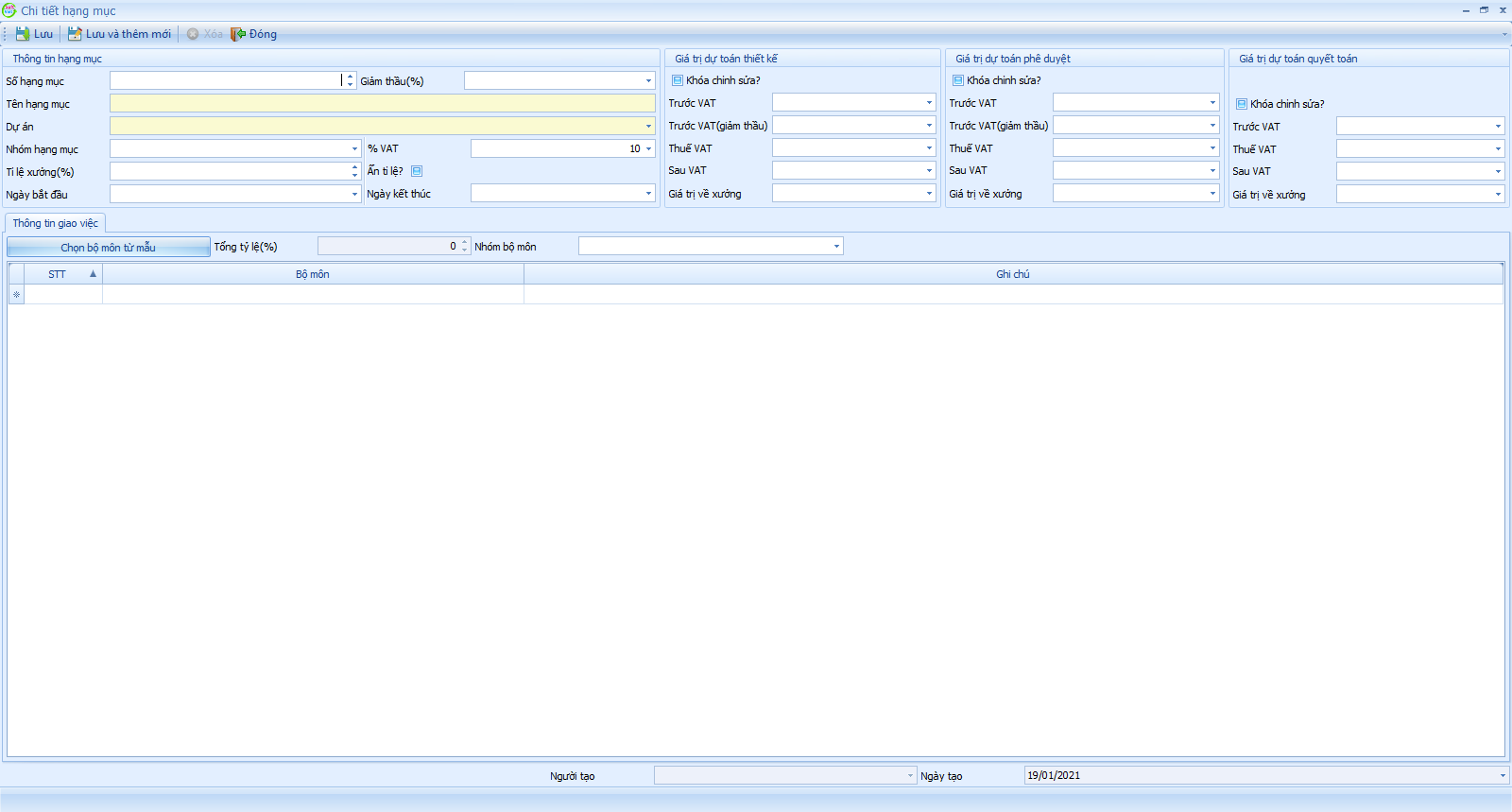Click the Tỉ lệ xưởng(%) spinner arrows

click(354, 171)
